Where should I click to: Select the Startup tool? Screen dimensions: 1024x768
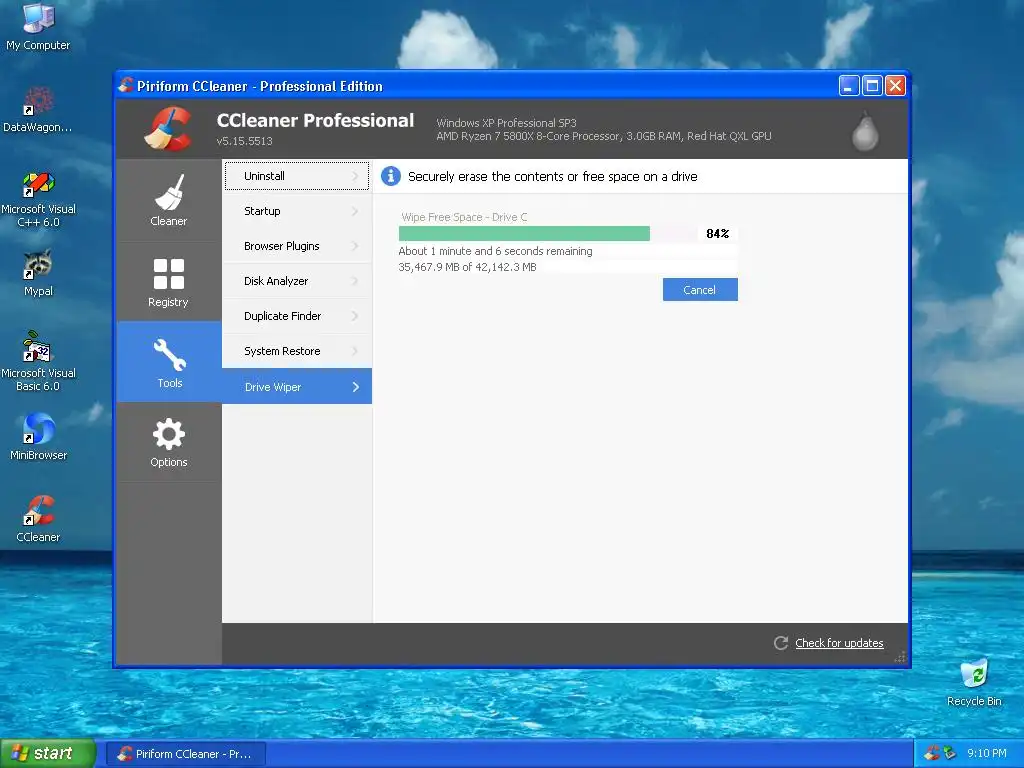click(296, 211)
